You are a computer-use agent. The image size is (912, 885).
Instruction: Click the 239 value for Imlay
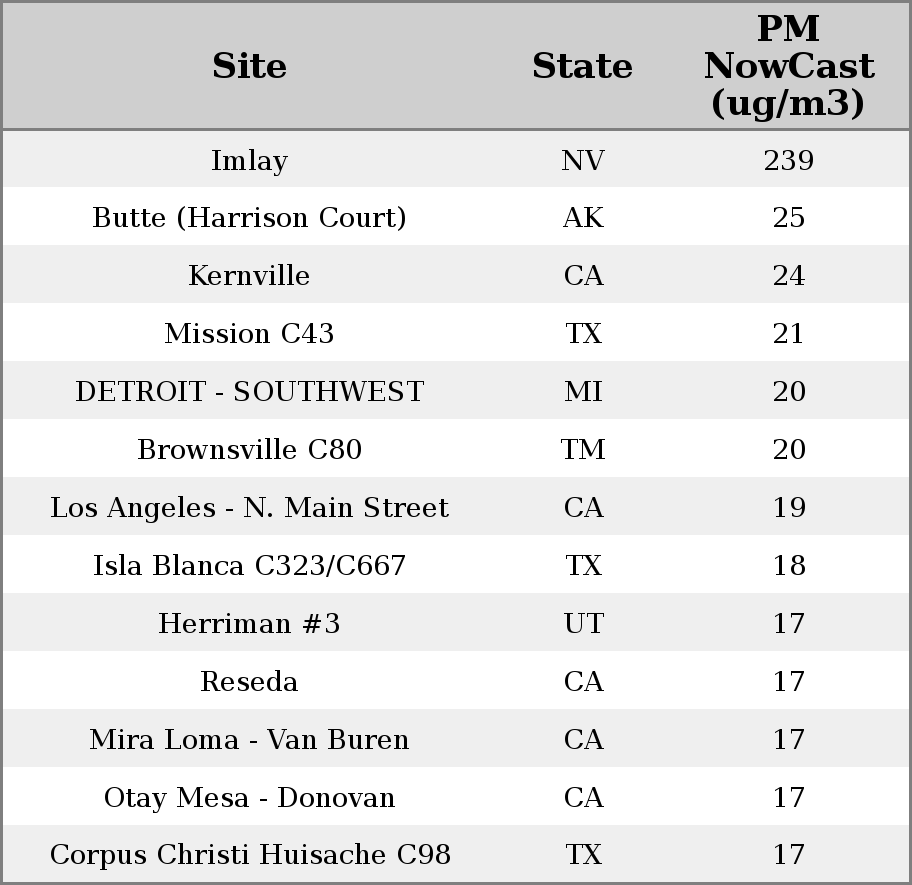[788, 161]
